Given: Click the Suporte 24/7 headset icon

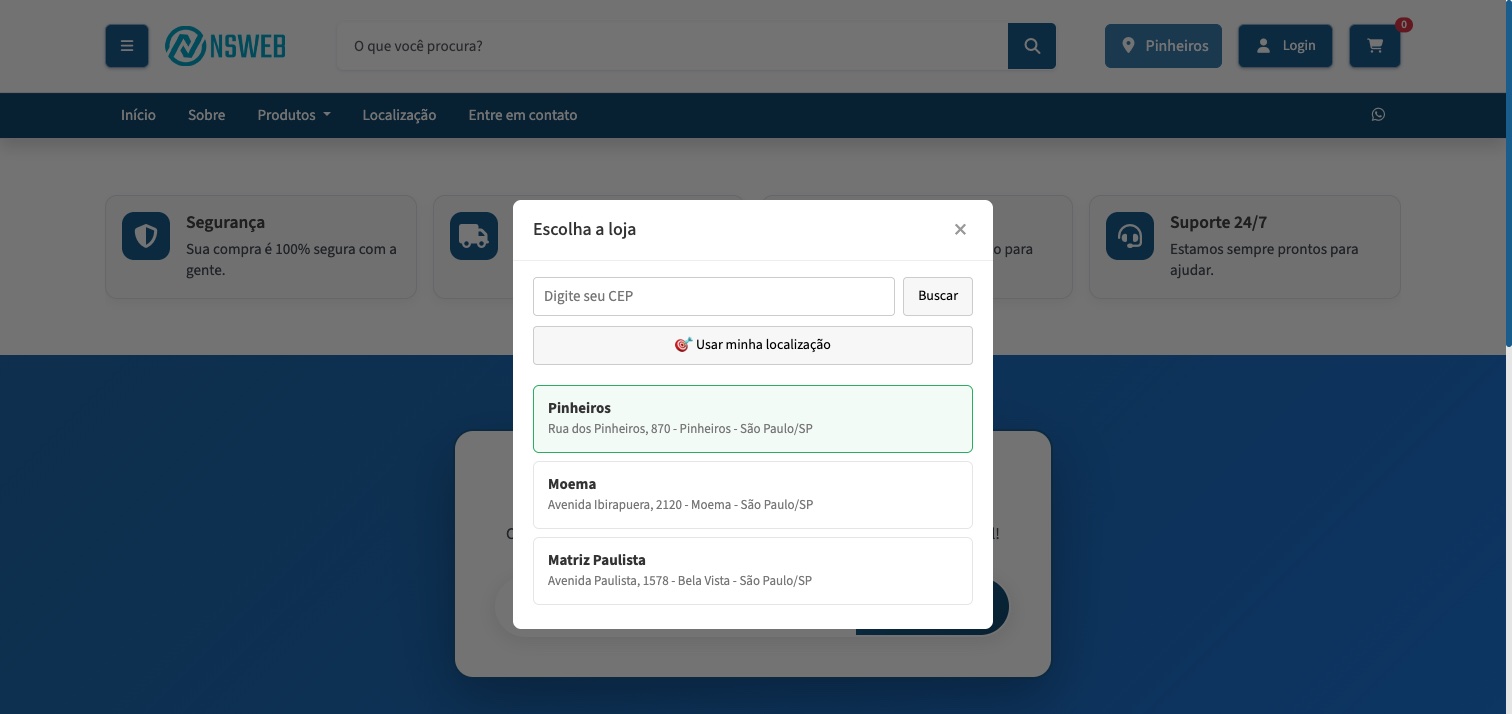Looking at the screenshot, I should coord(1130,236).
